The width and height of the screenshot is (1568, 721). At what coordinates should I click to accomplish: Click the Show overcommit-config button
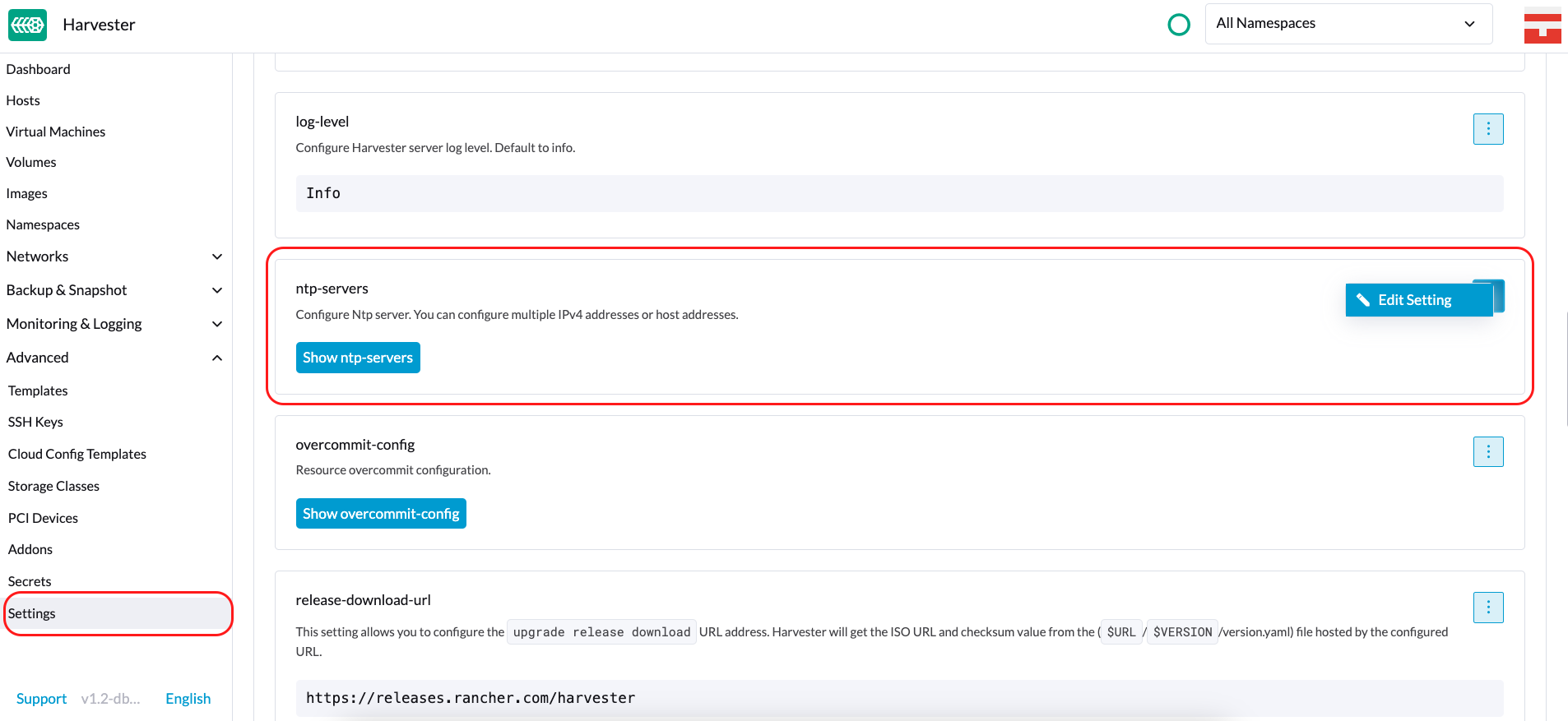click(x=381, y=514)
